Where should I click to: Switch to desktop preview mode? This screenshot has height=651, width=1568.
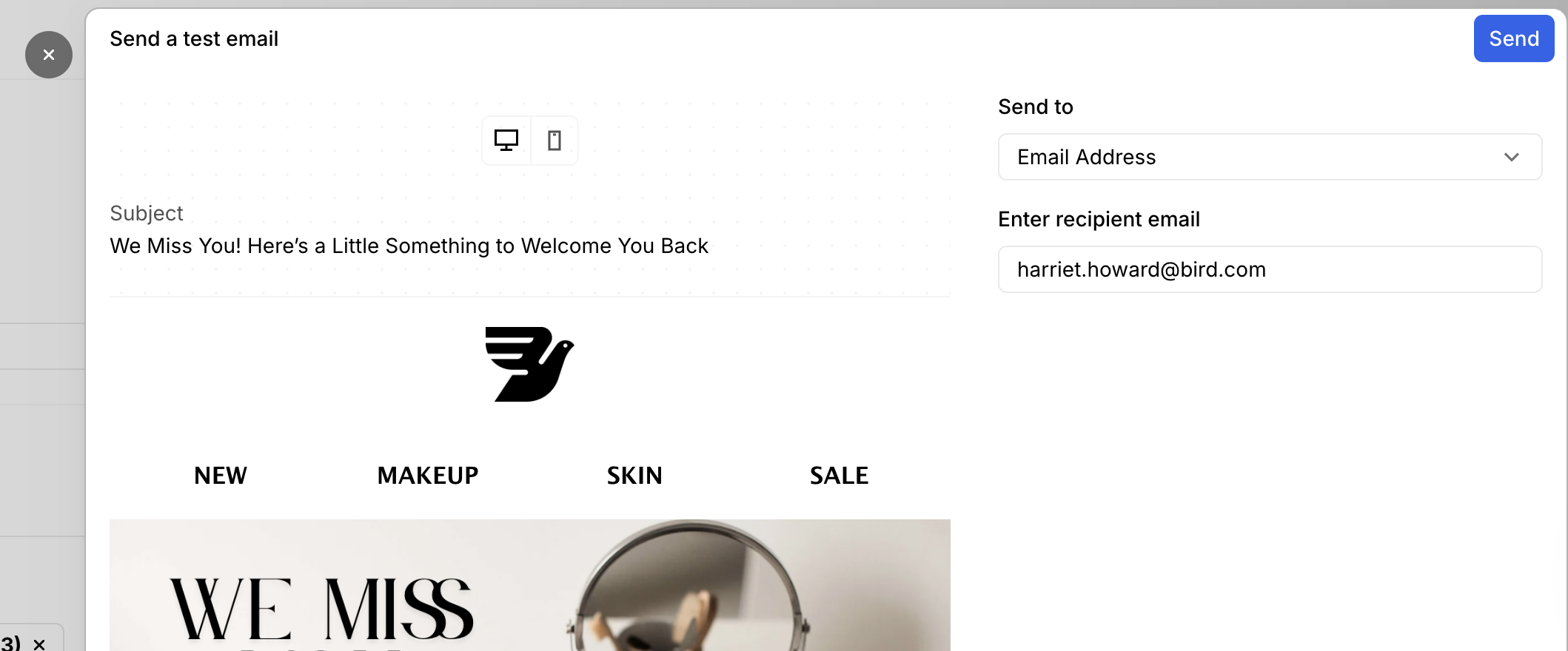pos(506,141)
